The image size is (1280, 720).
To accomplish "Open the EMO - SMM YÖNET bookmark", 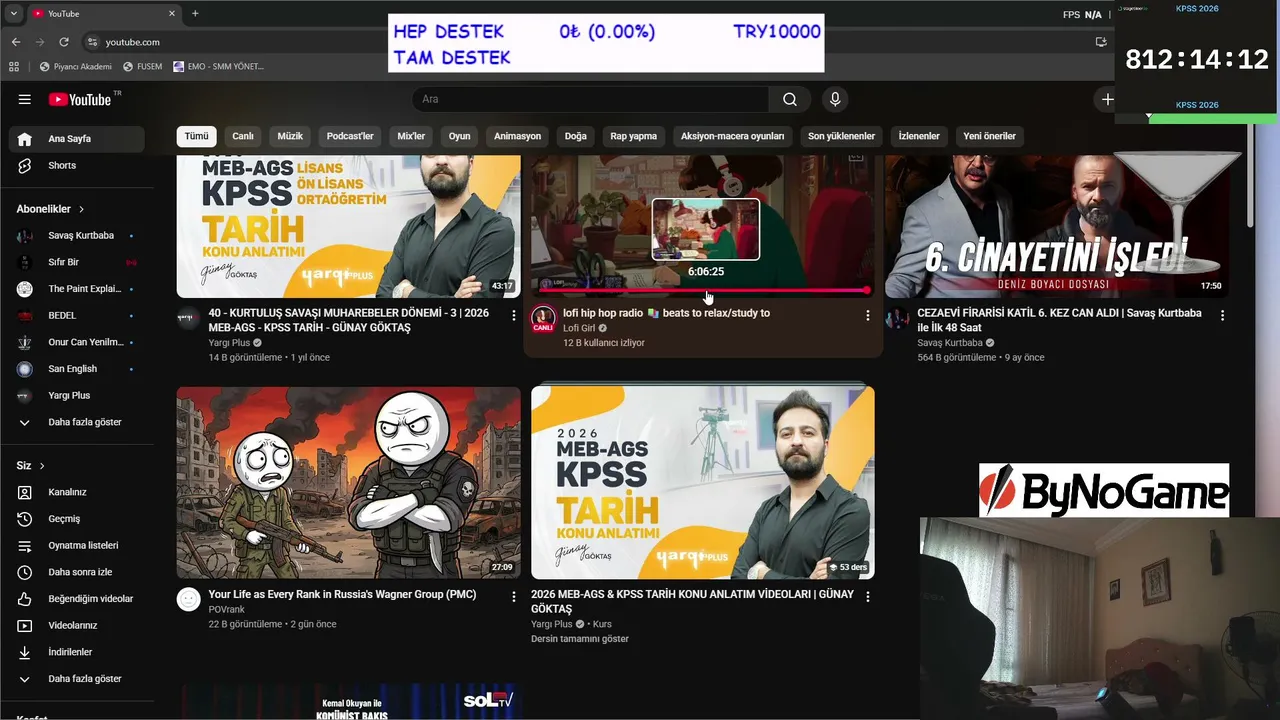I will pyautogui.click(x=218, y=67).
